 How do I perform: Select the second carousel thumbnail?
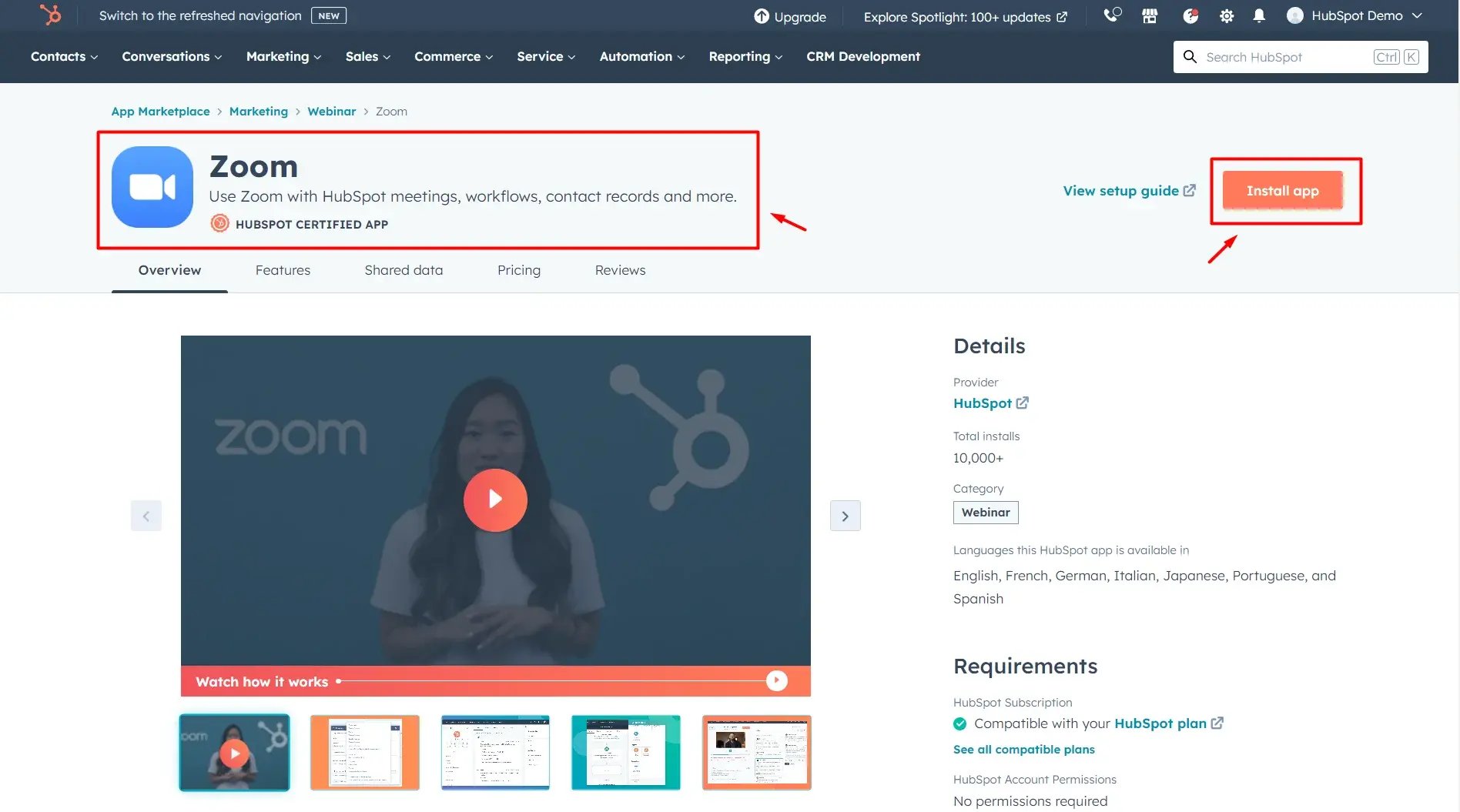coord(364,752)
